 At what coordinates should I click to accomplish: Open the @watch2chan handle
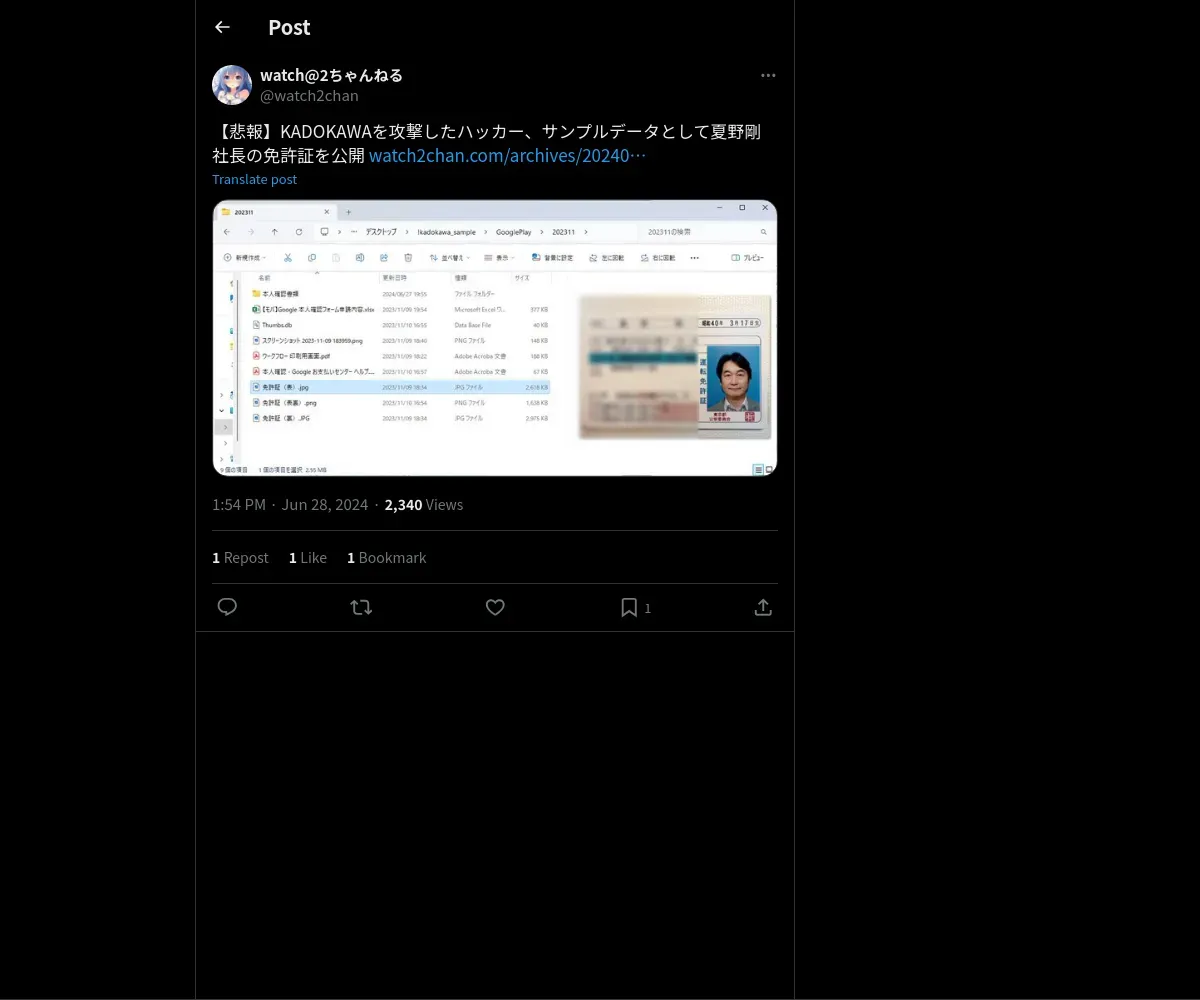click(309, 96)
